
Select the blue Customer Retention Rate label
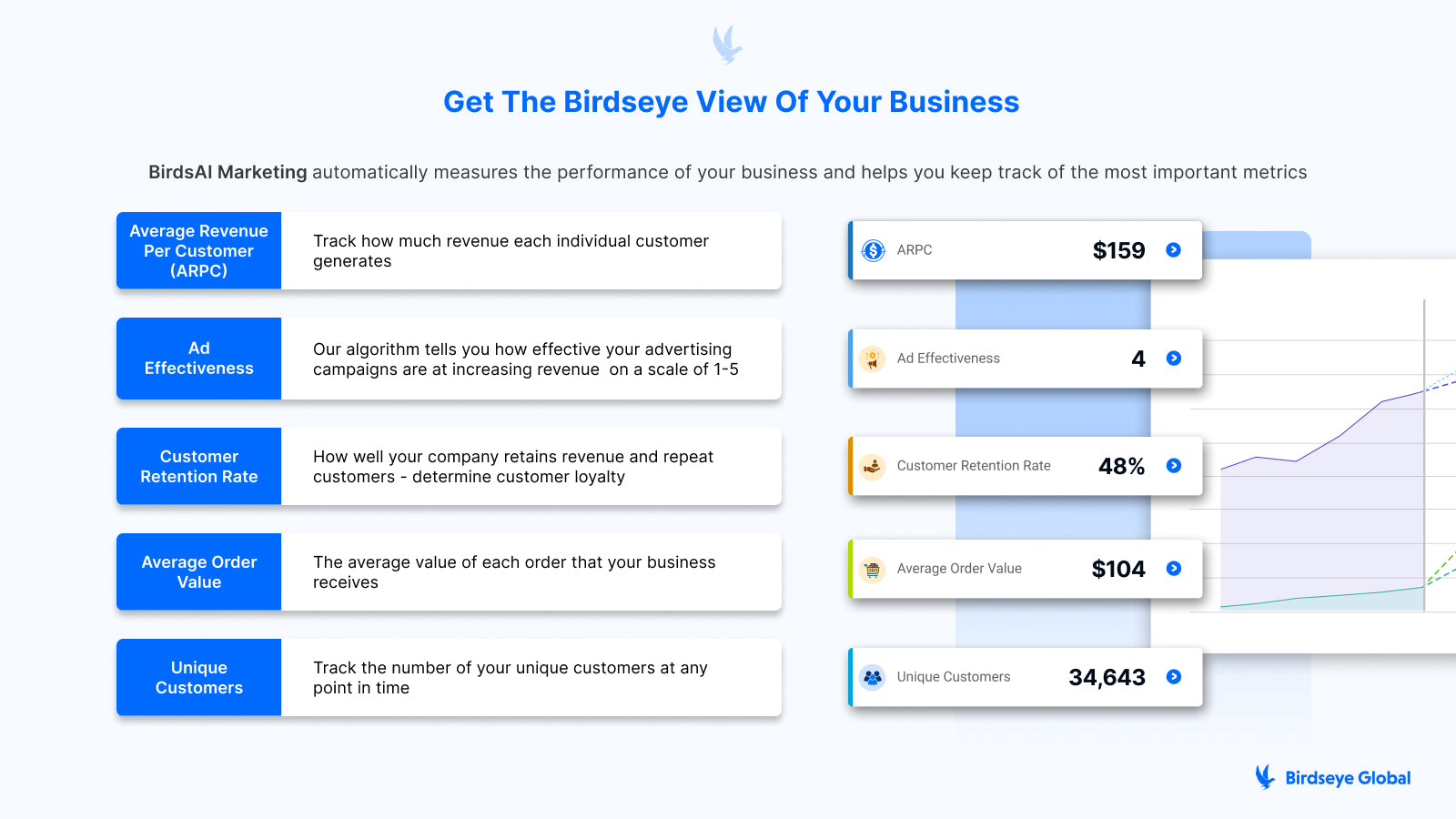pyautogui.click(x=198, y=467)
